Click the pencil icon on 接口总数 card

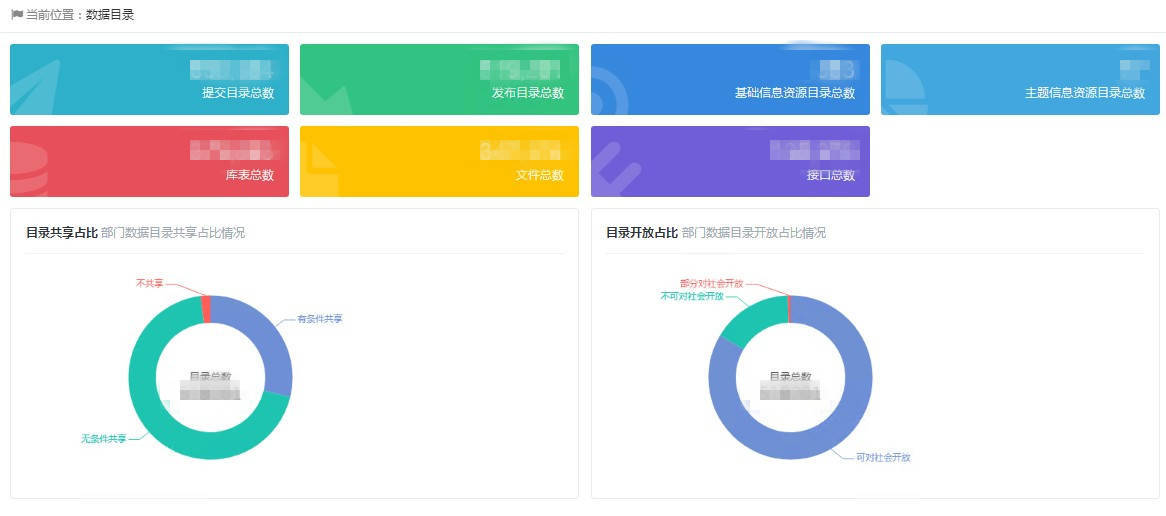click(x=616, y=170)
